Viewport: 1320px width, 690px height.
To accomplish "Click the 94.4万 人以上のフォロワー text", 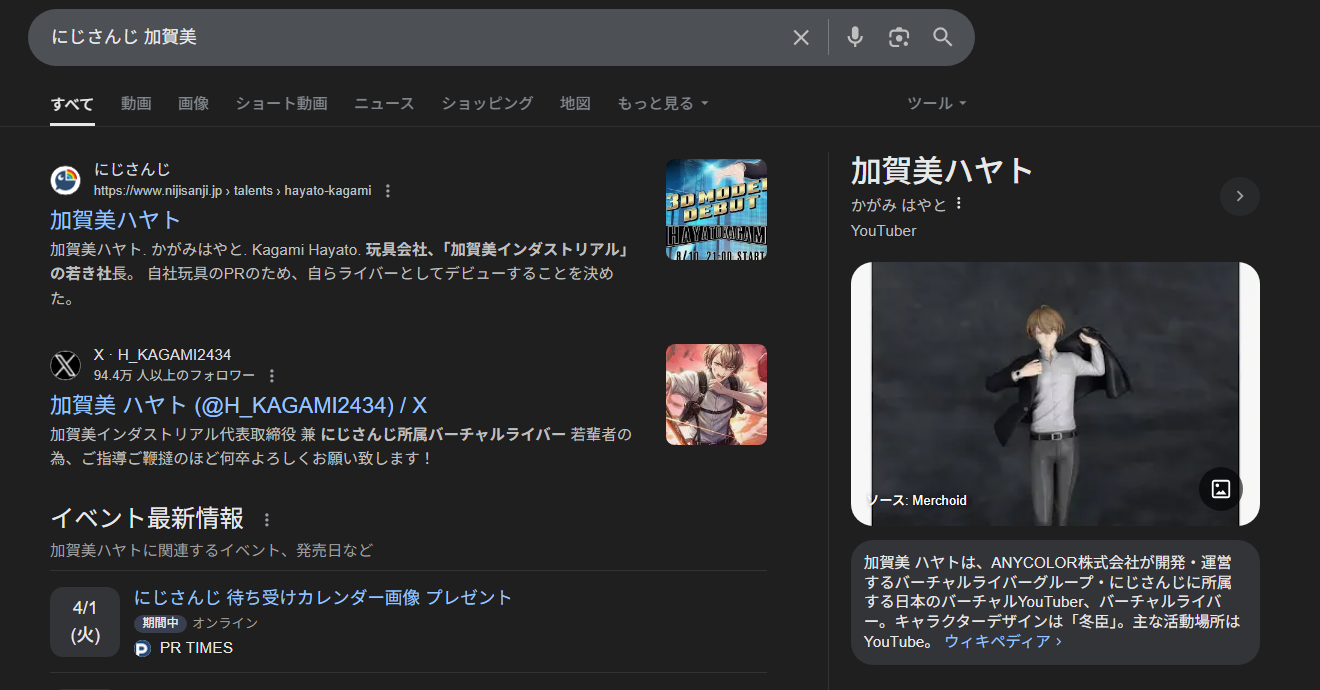I will coord(174,376).
